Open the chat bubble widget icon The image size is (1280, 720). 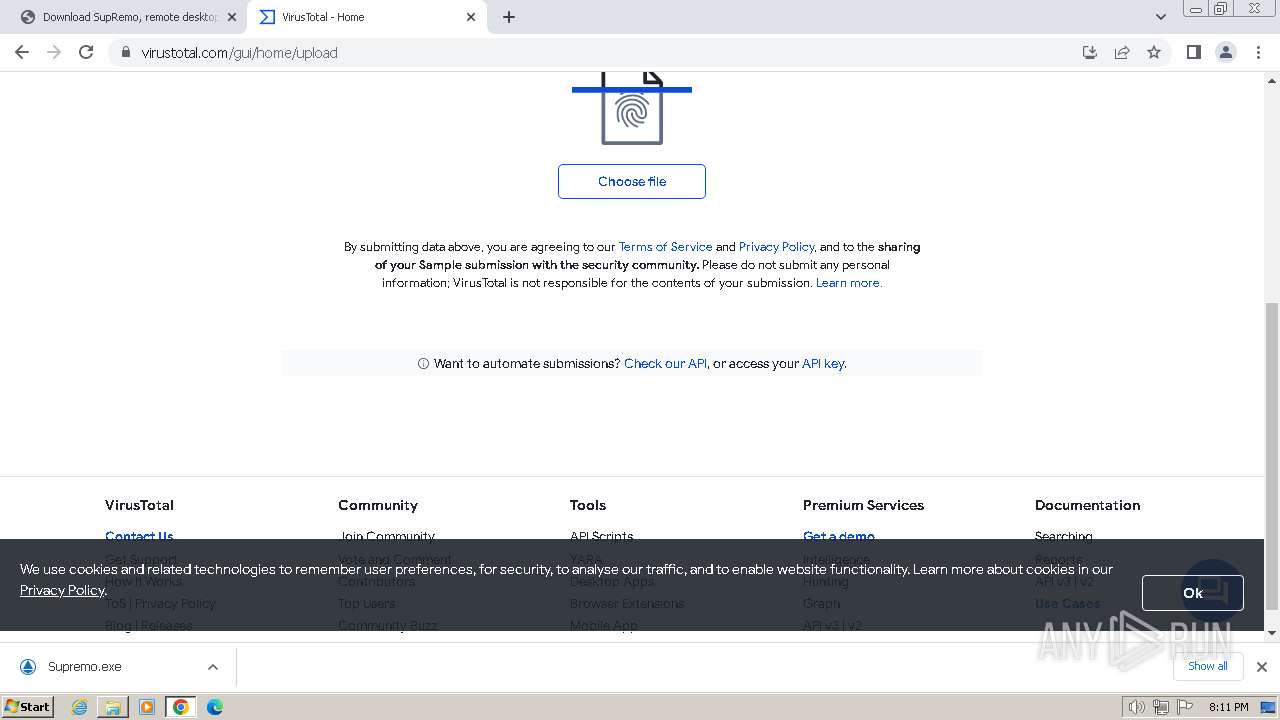point(1212,589)
